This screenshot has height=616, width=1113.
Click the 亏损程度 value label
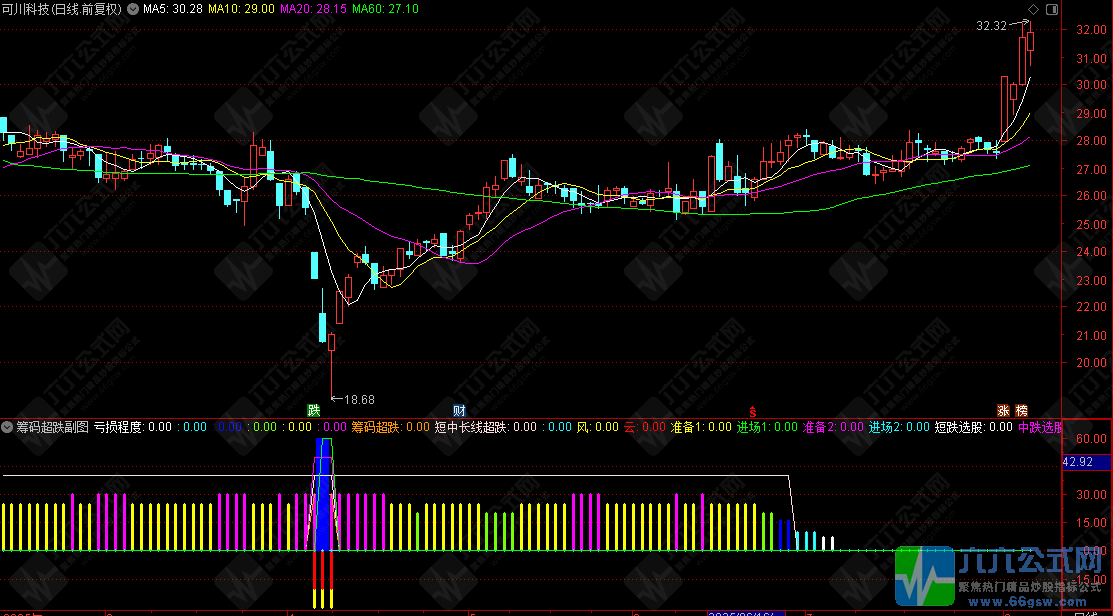click(x=133, y=427)
